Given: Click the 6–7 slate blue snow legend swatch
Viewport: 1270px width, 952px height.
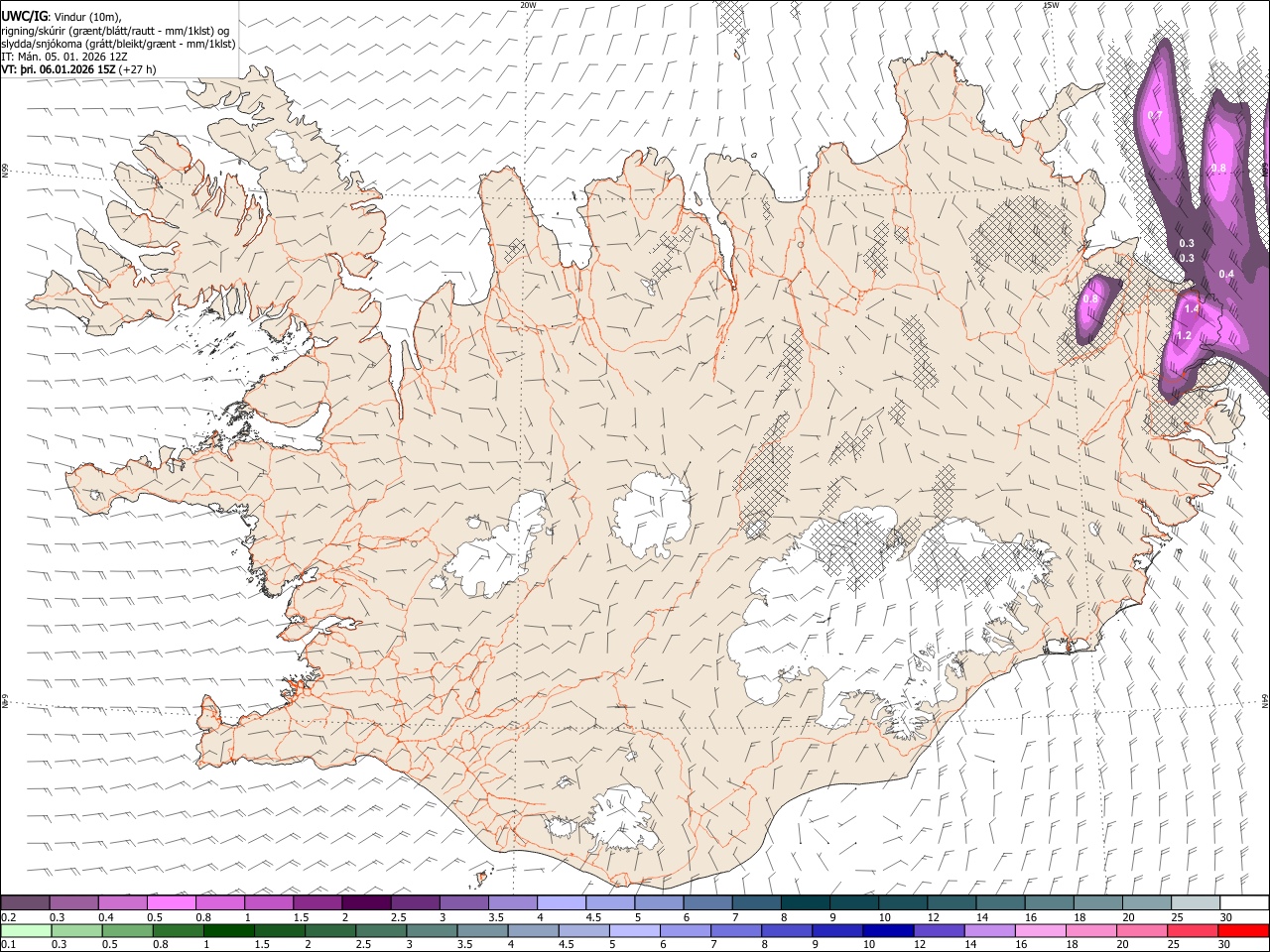Looking at the screenshot, I should click(706, 902).
